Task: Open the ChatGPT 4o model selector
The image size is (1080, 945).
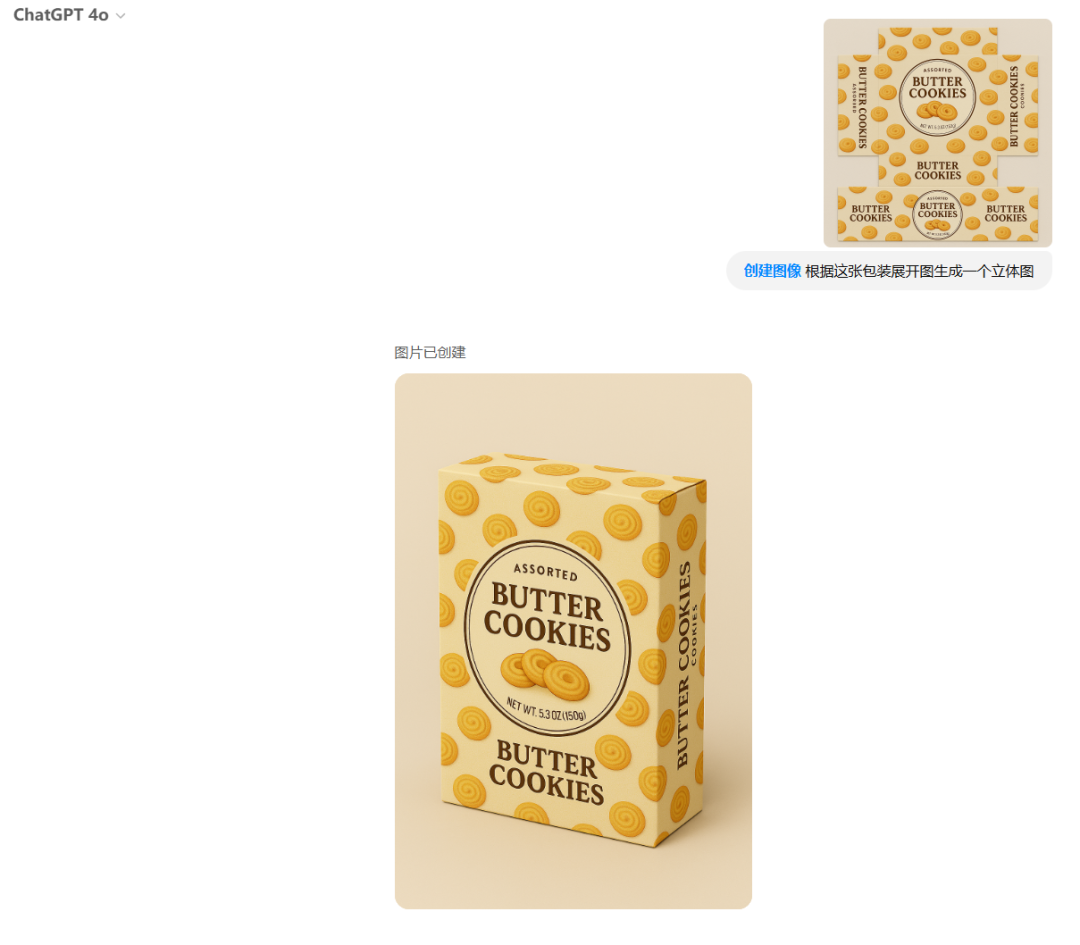Action: click(x=69, y=15)
